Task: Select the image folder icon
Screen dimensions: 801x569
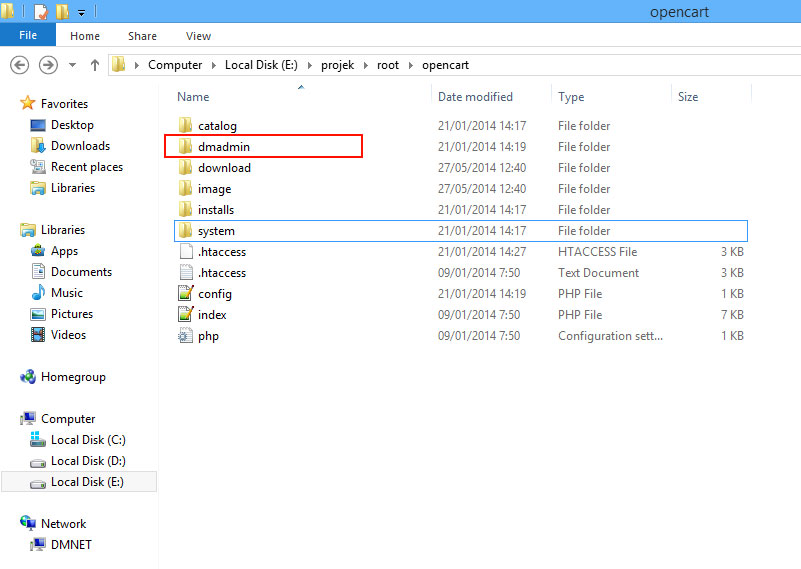Action: point(185,188)
